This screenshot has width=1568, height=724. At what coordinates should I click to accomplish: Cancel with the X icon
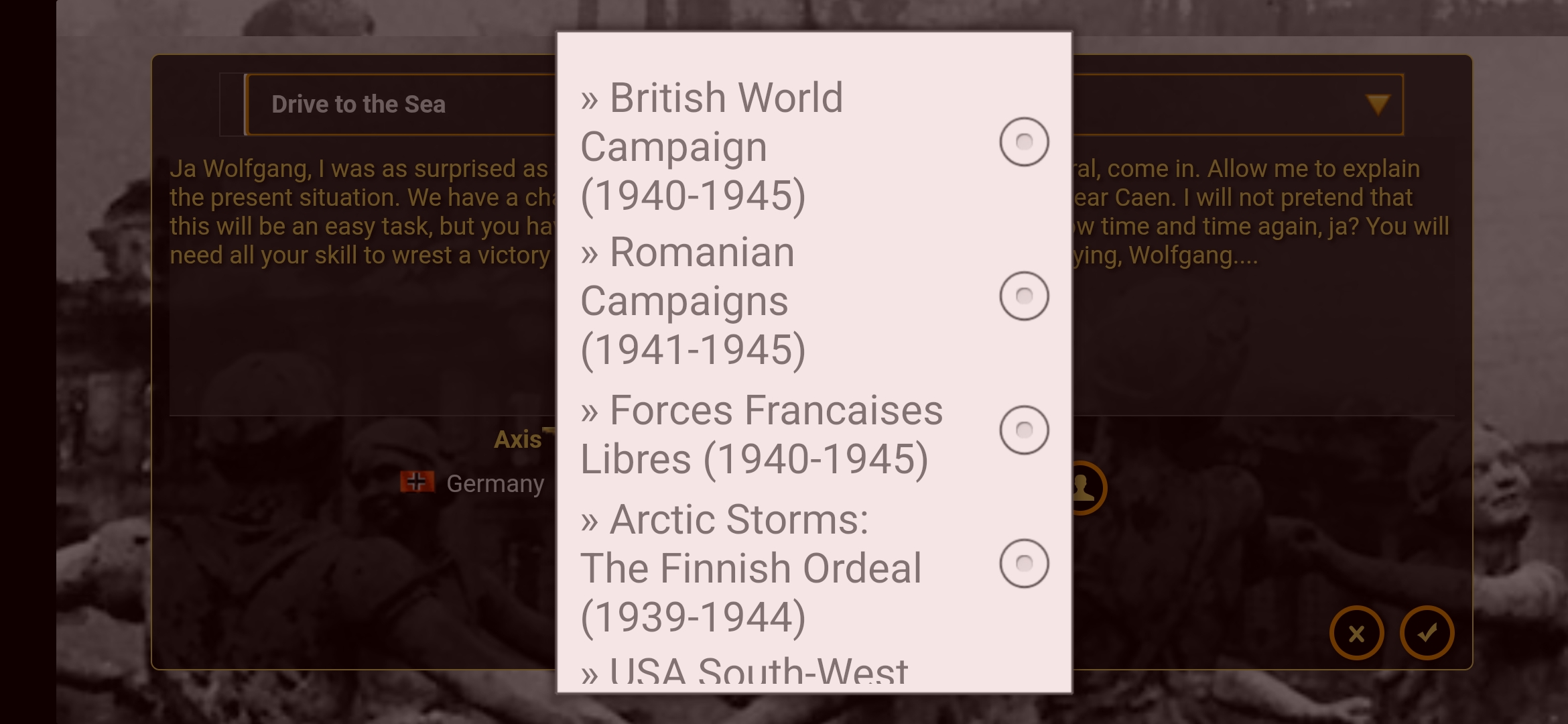click(x=1356, y=633)
